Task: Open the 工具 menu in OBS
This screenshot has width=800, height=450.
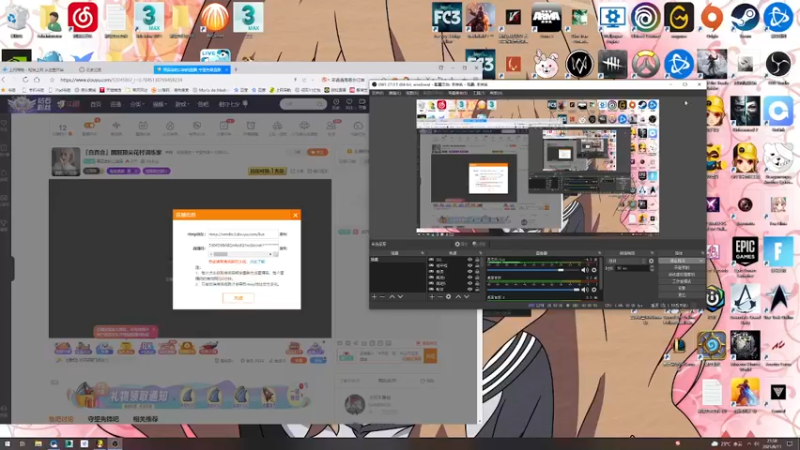Action: (479, 93)
